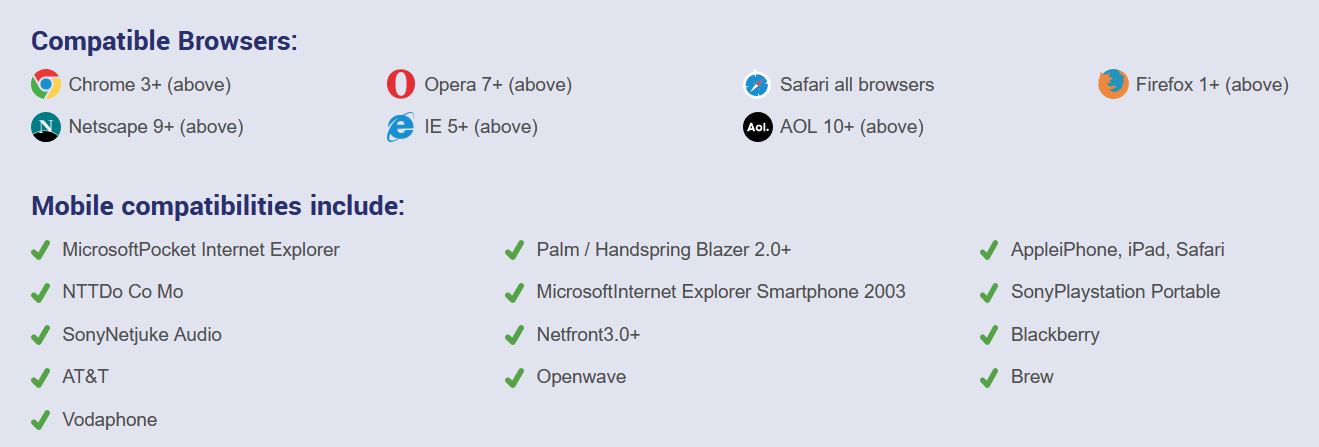This screenshot has width=1319, height=447.
Task: Click the red Opera logo icon
Action: pos(401,85)
